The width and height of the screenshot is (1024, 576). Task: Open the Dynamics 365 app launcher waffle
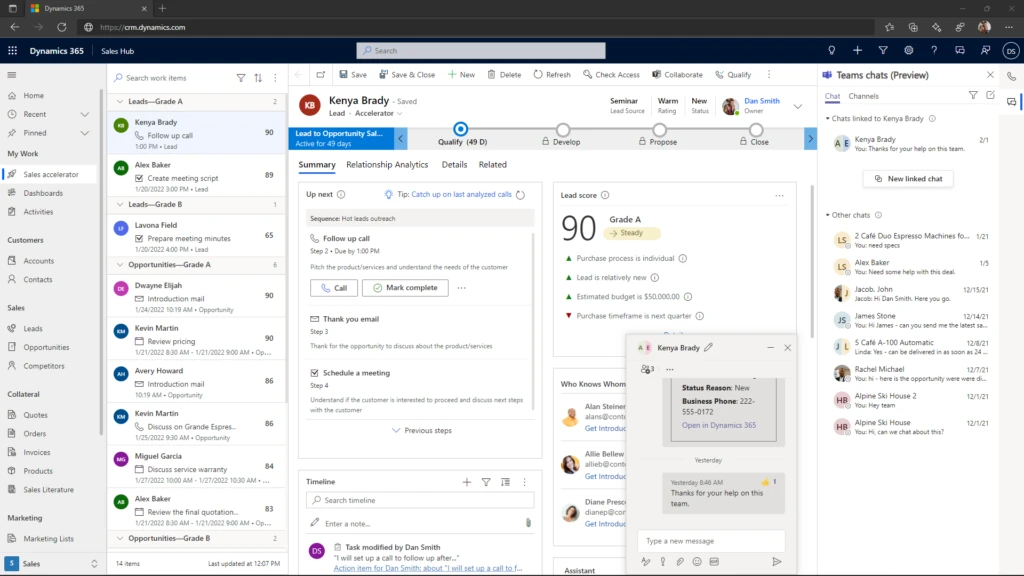click(12, 50)
